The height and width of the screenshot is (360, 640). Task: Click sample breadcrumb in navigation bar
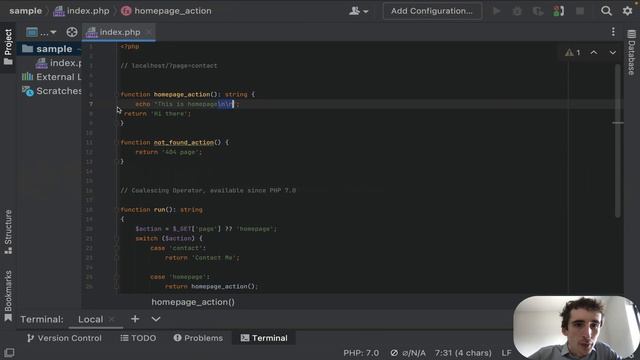(25, 11)
